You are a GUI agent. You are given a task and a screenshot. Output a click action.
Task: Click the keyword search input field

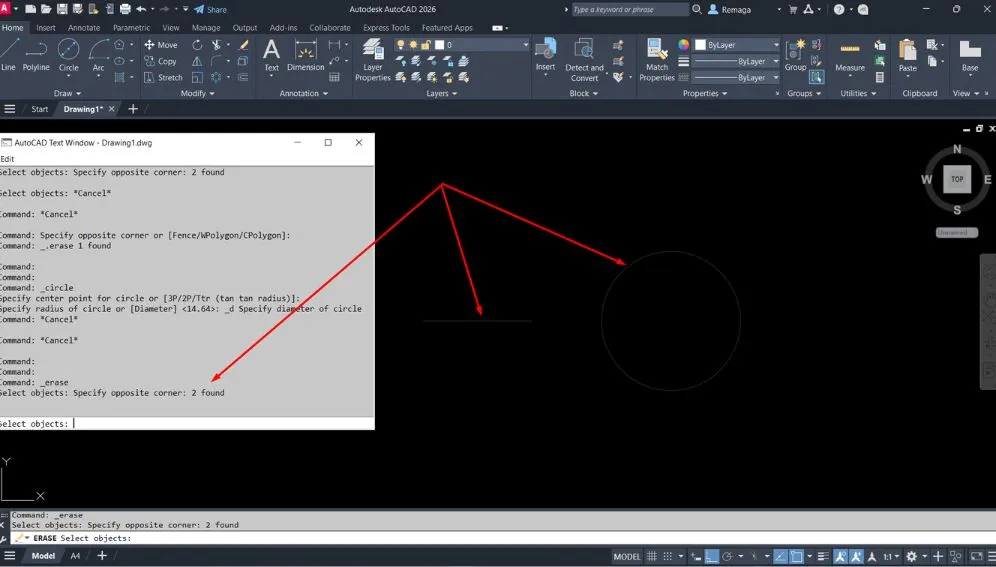point(630,9)
